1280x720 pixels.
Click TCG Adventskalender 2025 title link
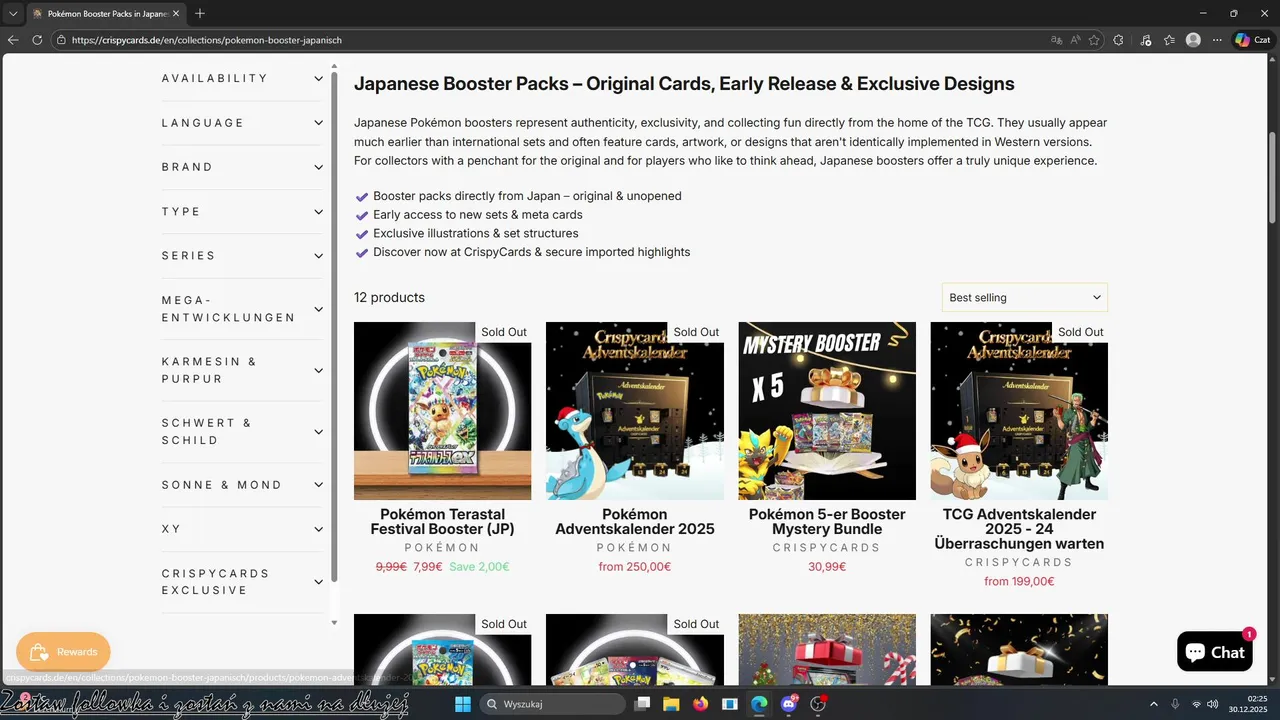click(x=1019, y=529)
